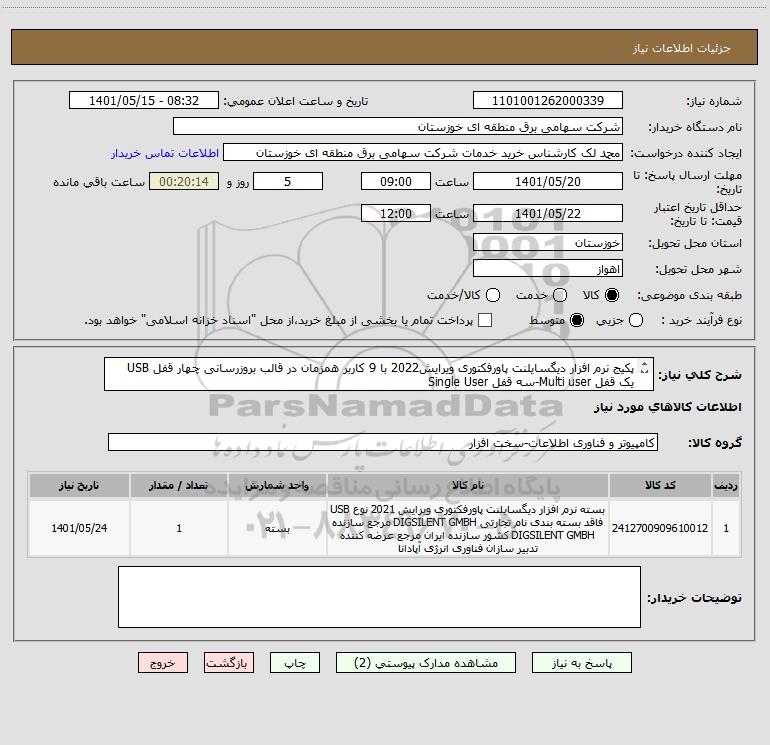Open مشاهده مدارک پیوستی (2) button
The width and height of the screenshot is (770, 745).
click(426, 663)
